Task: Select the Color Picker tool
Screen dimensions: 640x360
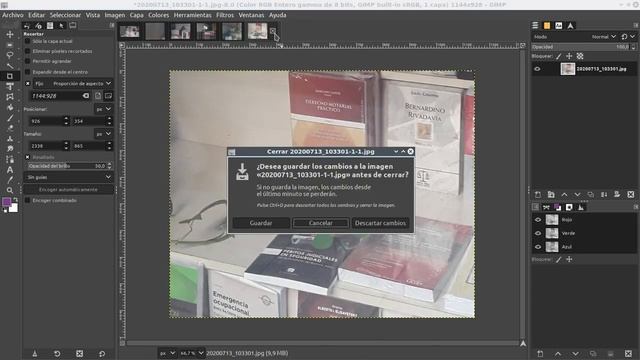Action: click(x=10, y=180)
